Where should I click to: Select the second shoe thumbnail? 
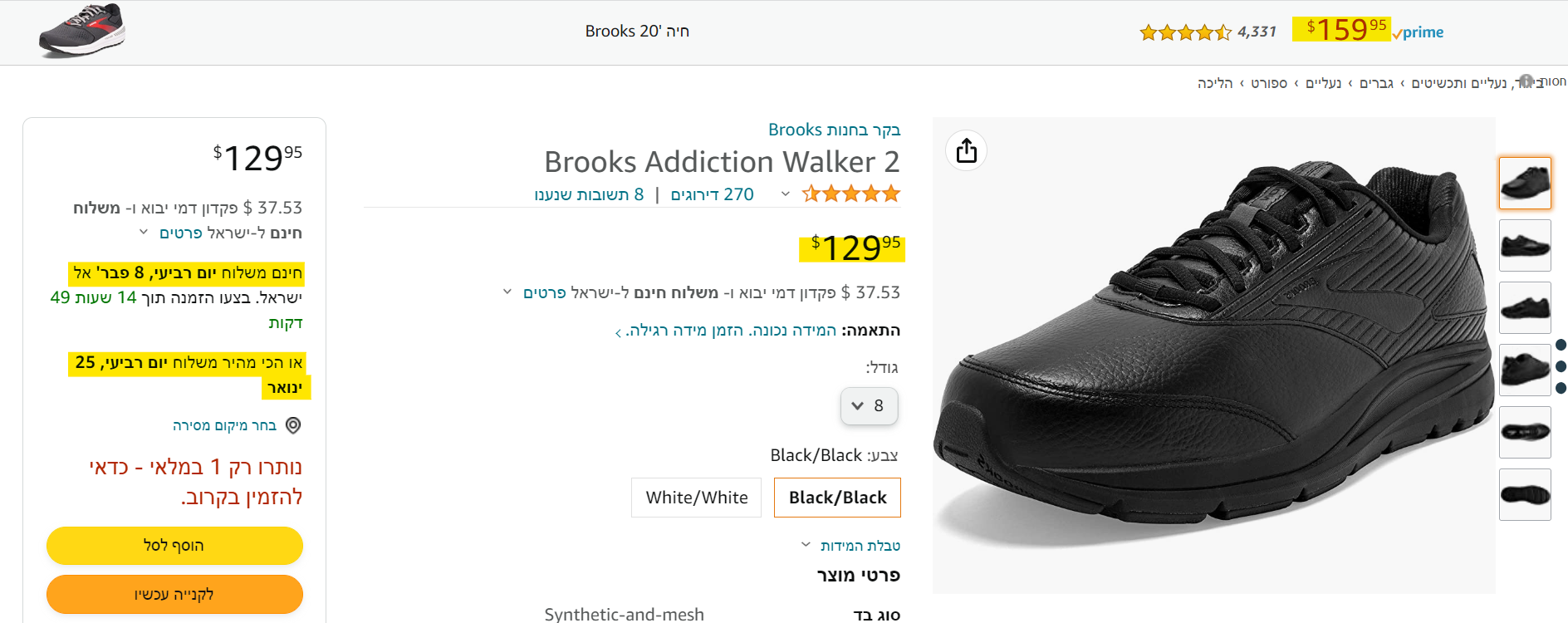[x=1525, y=245]
